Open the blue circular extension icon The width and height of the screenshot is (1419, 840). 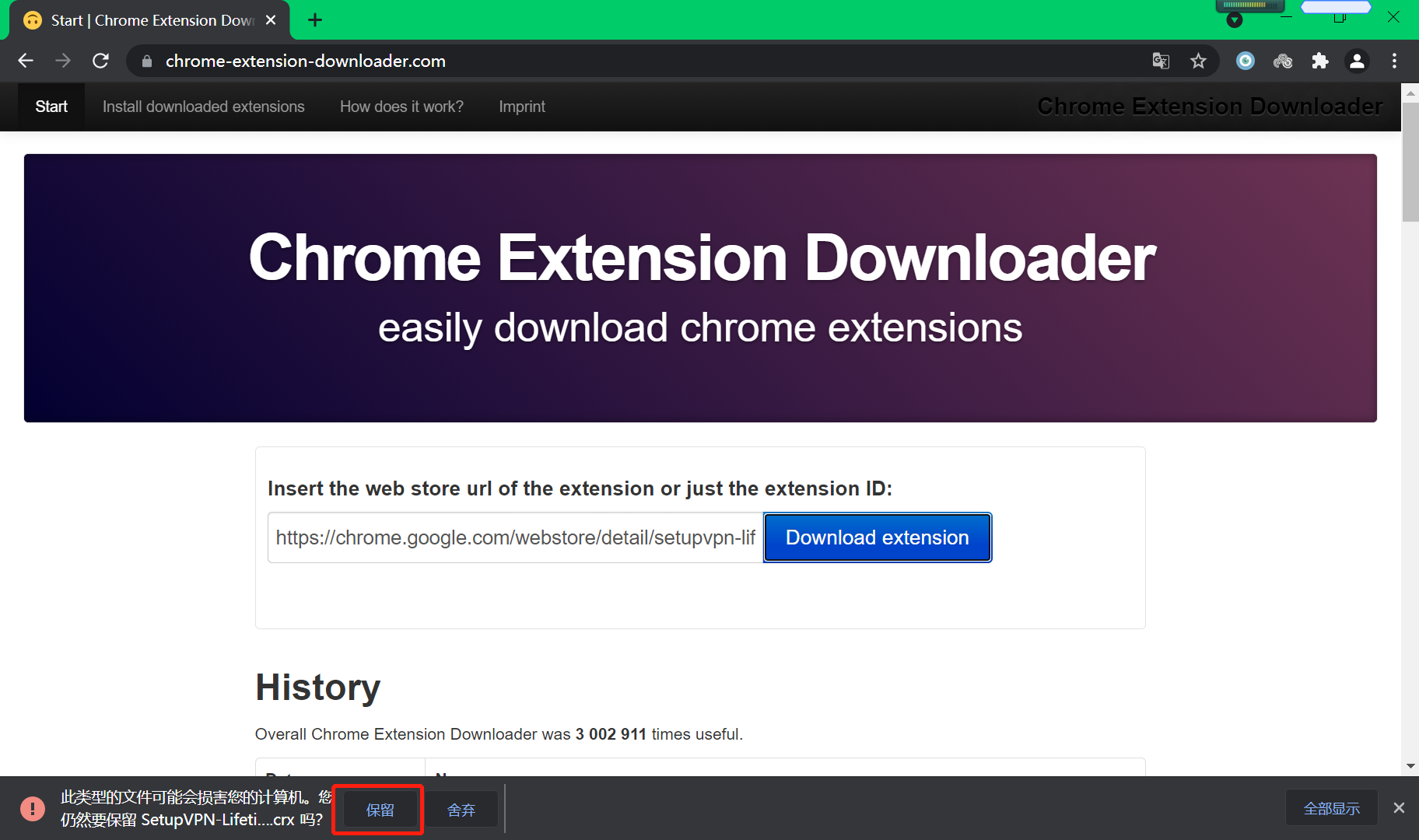point(1246,61)
